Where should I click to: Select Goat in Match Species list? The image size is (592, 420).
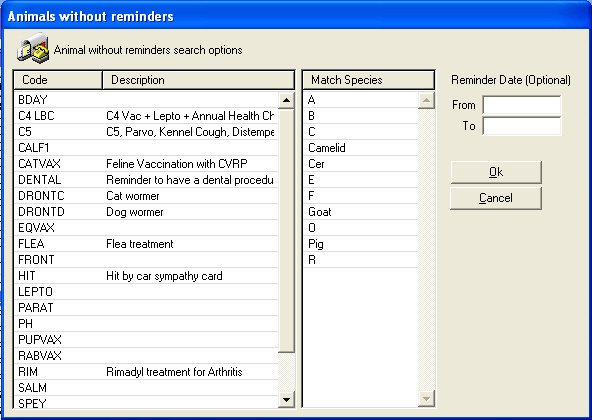361,212
